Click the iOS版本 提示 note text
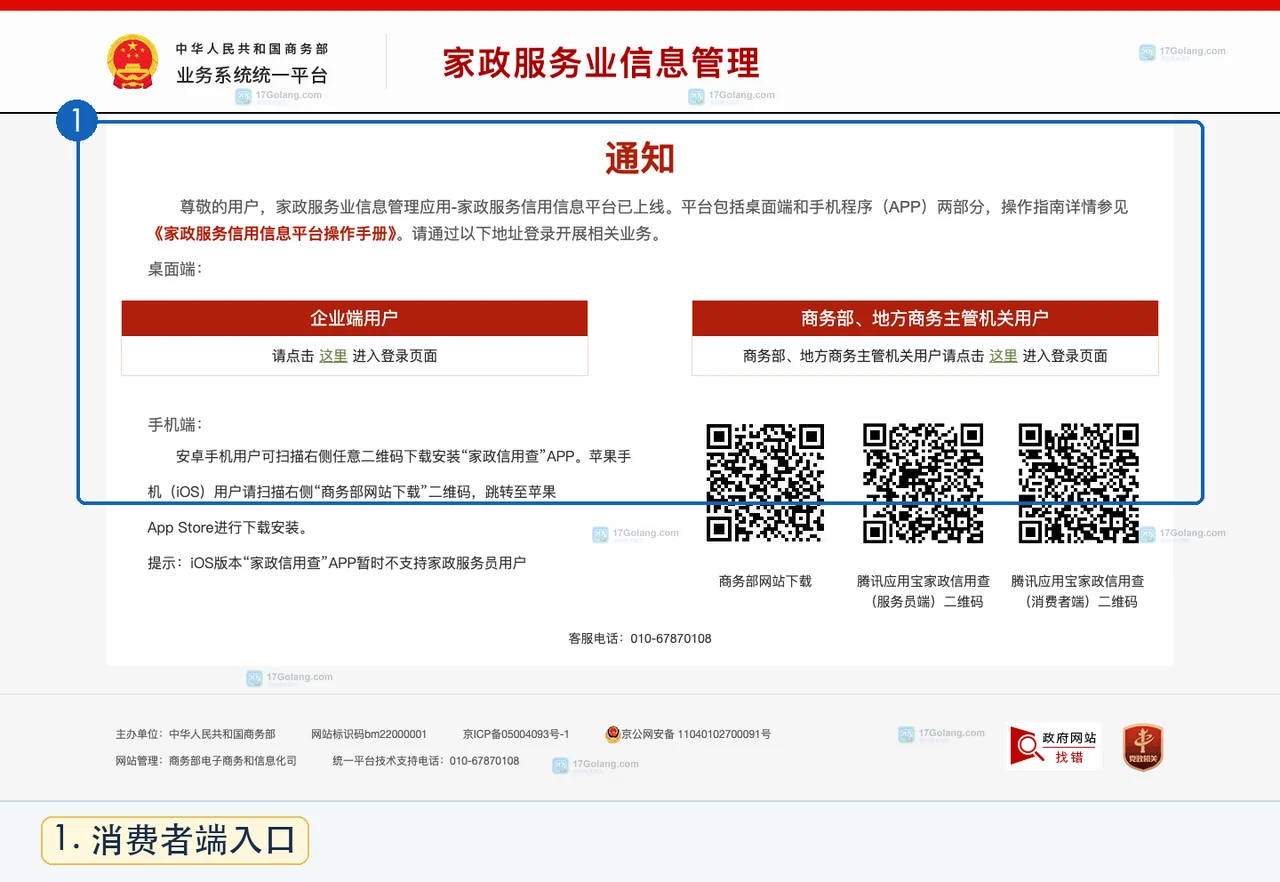Screen dimensions: 1280x882 coord(337,563)
